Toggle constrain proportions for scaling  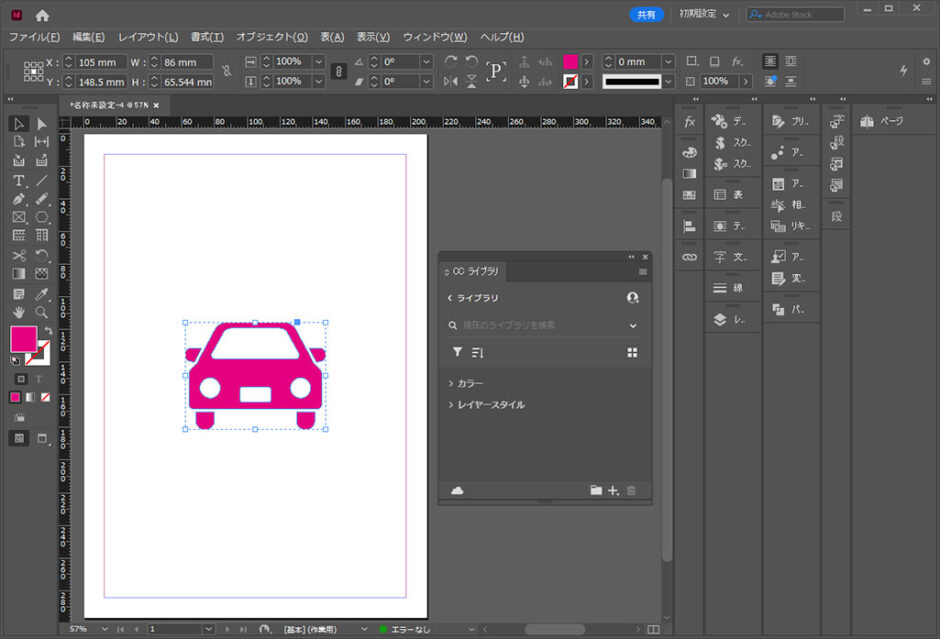(339, 71)
